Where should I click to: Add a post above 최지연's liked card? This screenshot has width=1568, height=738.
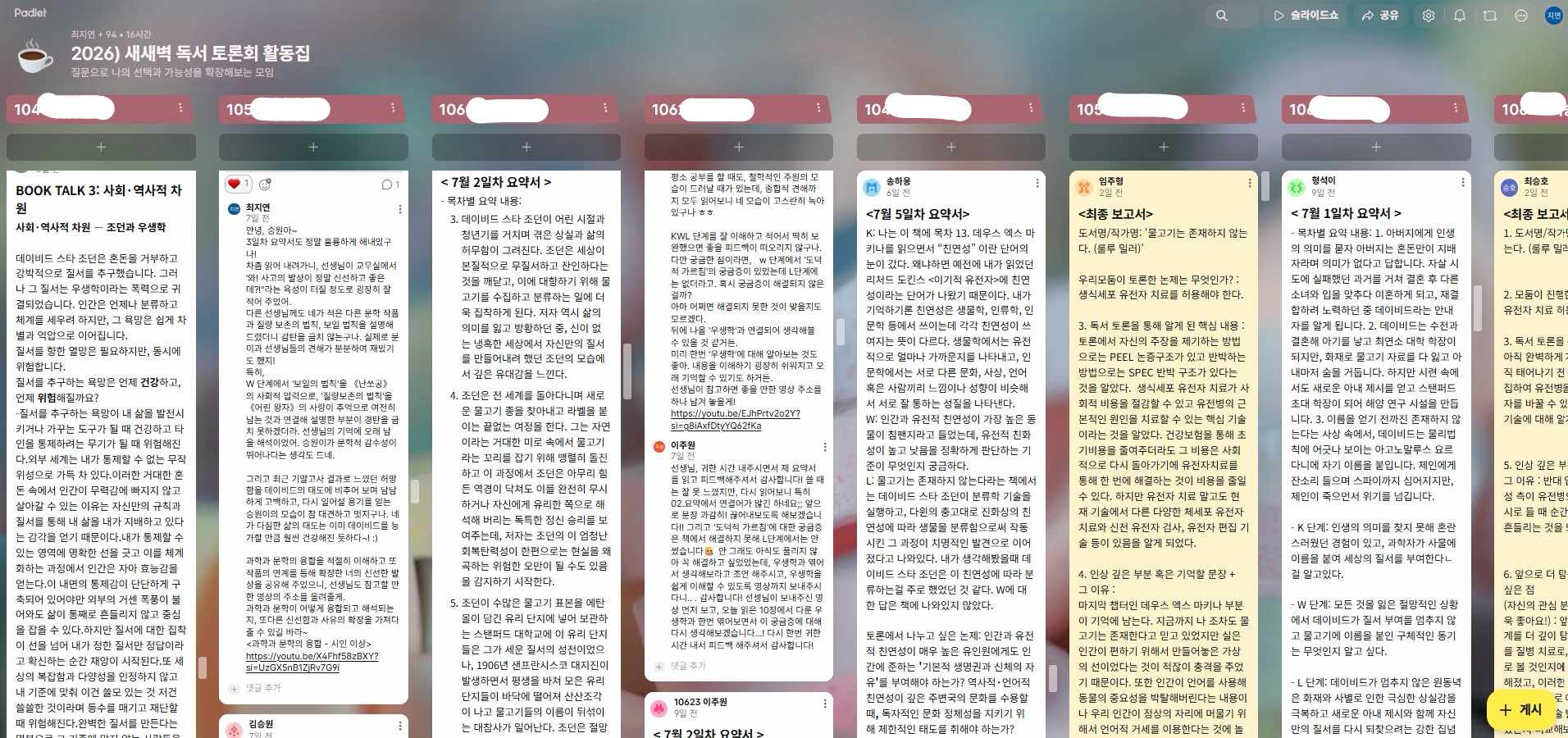tap(313, 147)
